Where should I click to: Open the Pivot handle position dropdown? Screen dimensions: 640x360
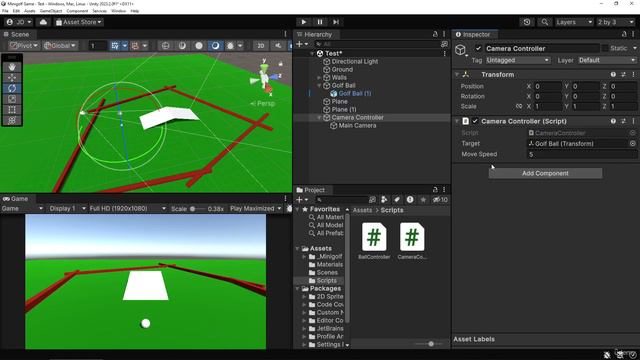pos(24,46)
